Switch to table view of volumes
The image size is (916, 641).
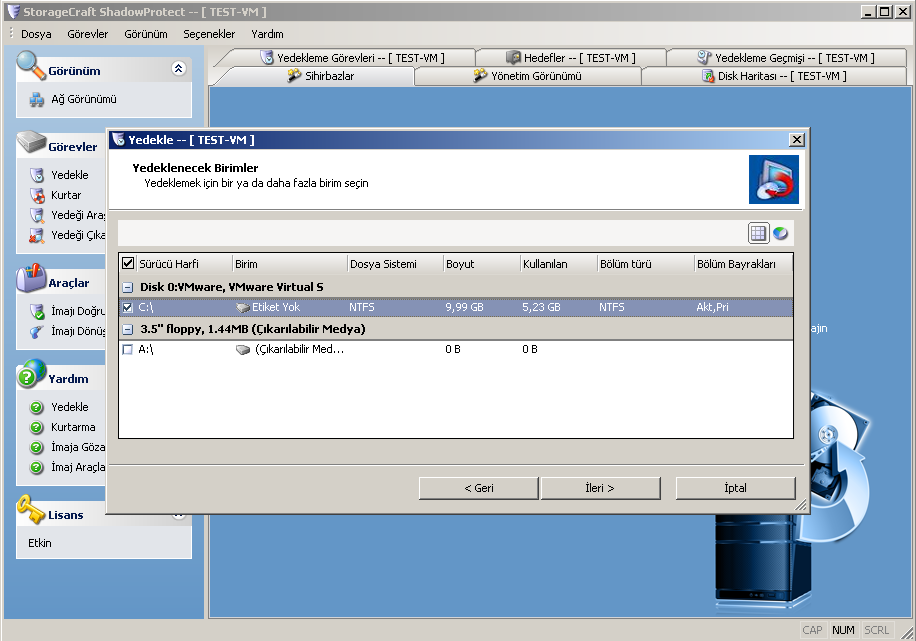758,234
